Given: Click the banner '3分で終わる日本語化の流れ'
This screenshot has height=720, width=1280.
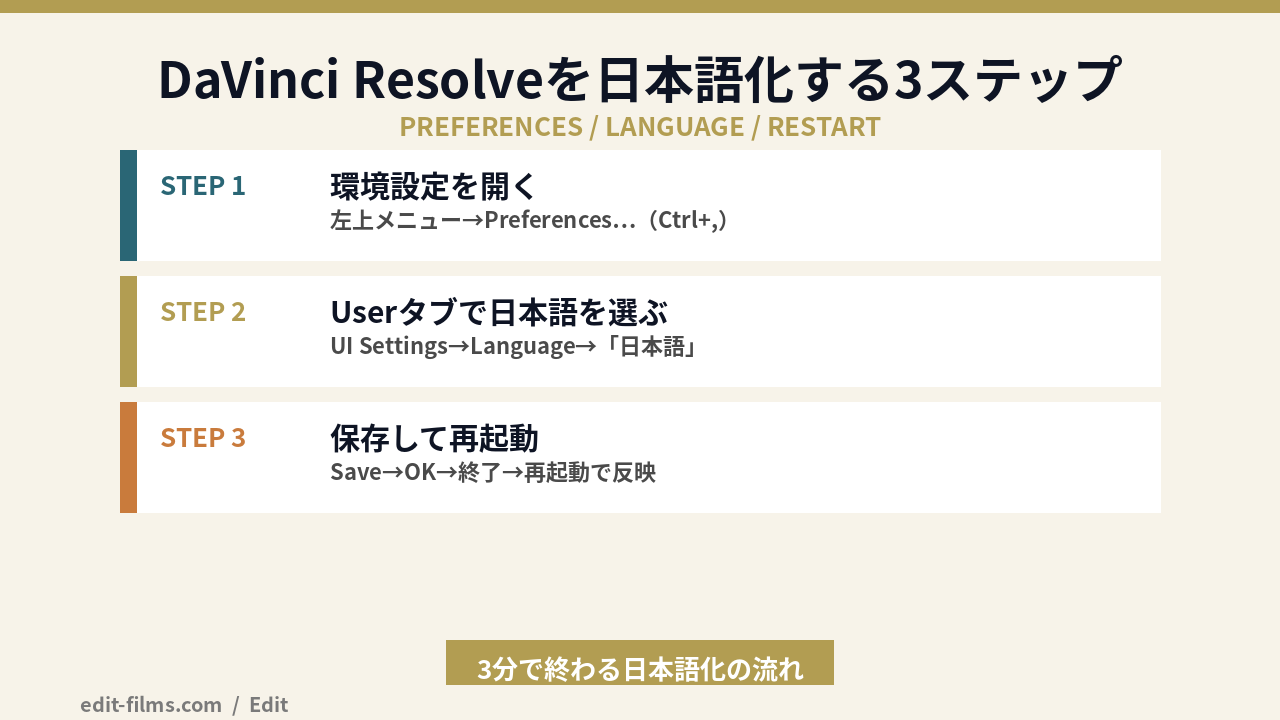Looking at the screenshot, I should tap(640, 663).
